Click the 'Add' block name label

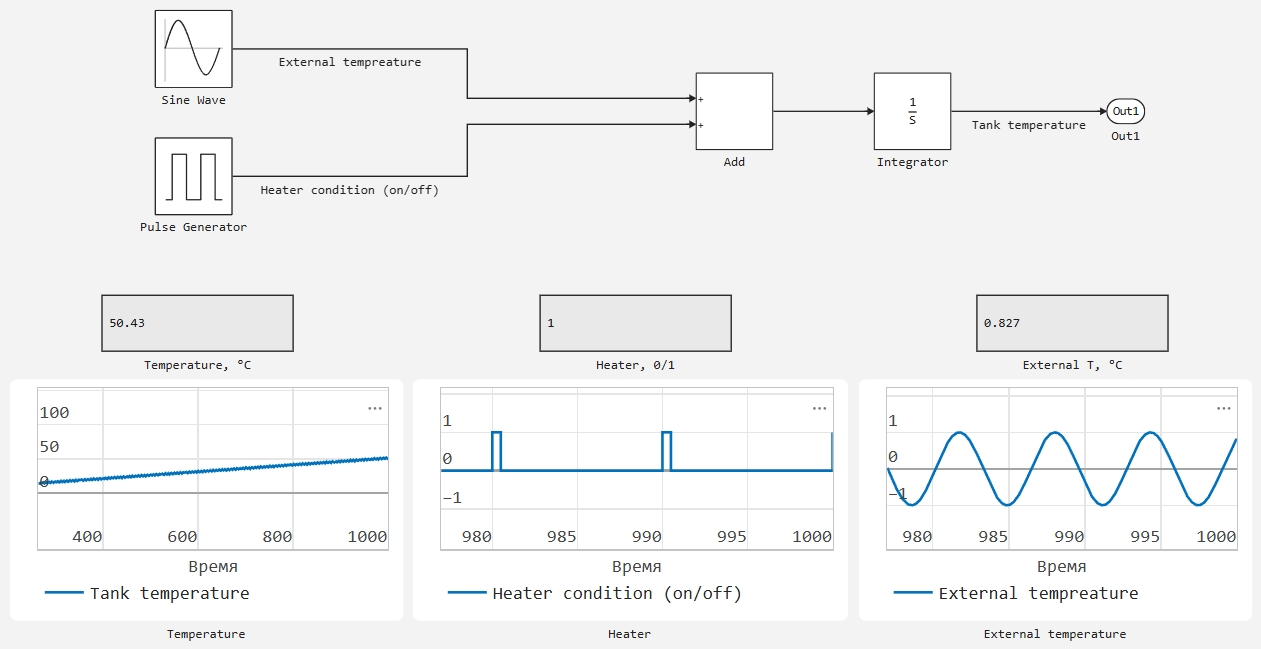click(734, 162)
